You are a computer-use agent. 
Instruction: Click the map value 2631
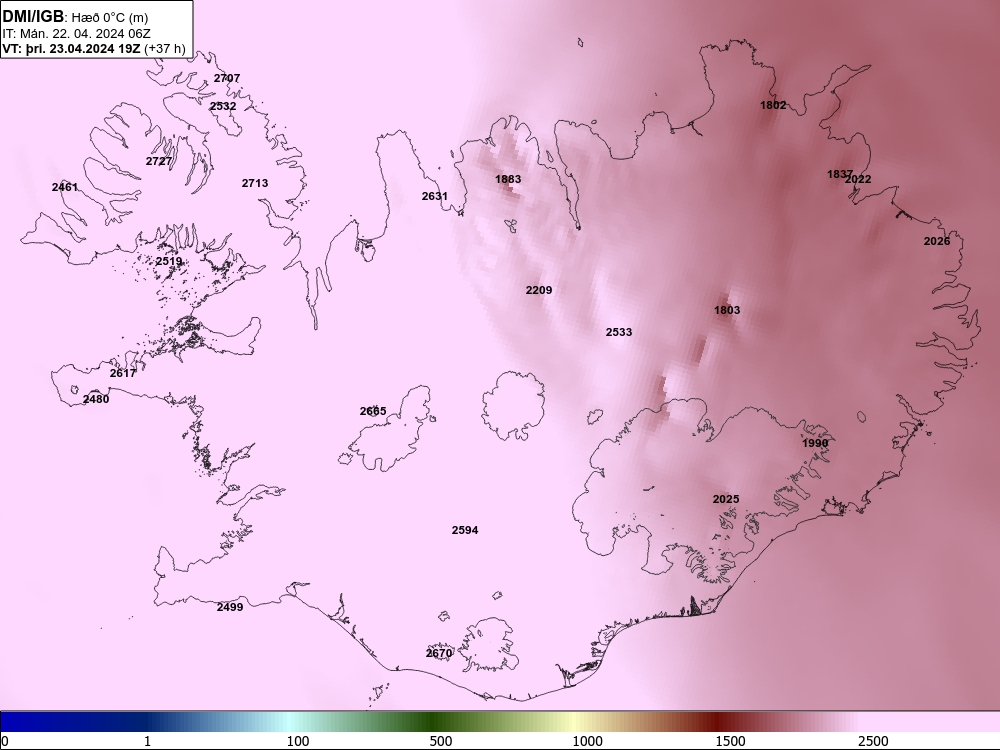click(x=435, y=196)
